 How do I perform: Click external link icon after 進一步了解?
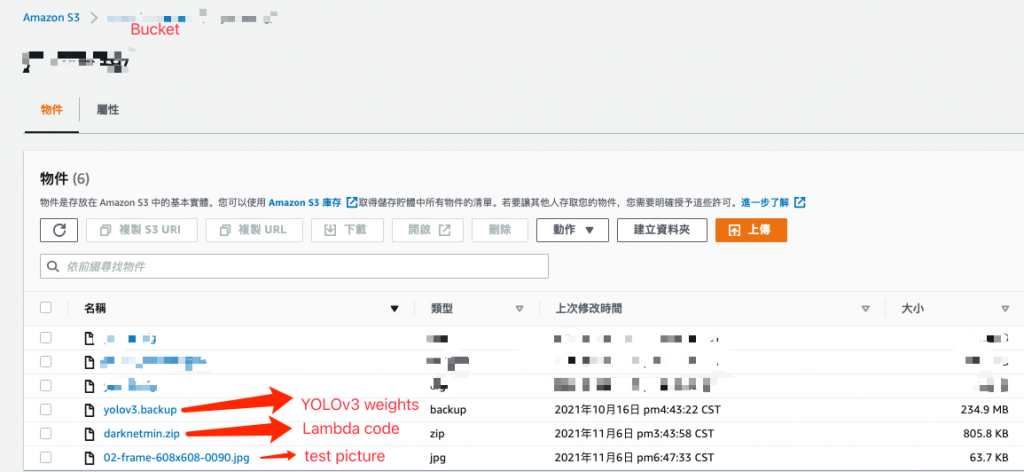coord(800,202)
